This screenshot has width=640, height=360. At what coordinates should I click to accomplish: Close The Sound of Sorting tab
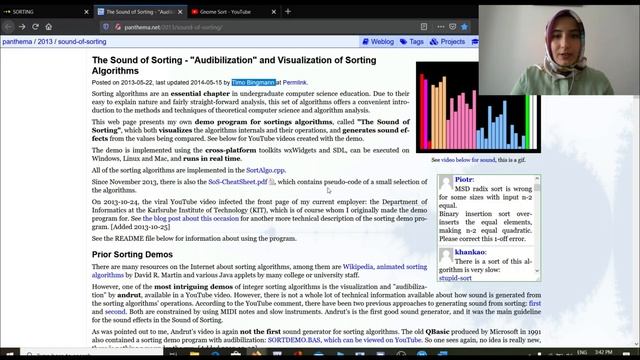180,12
